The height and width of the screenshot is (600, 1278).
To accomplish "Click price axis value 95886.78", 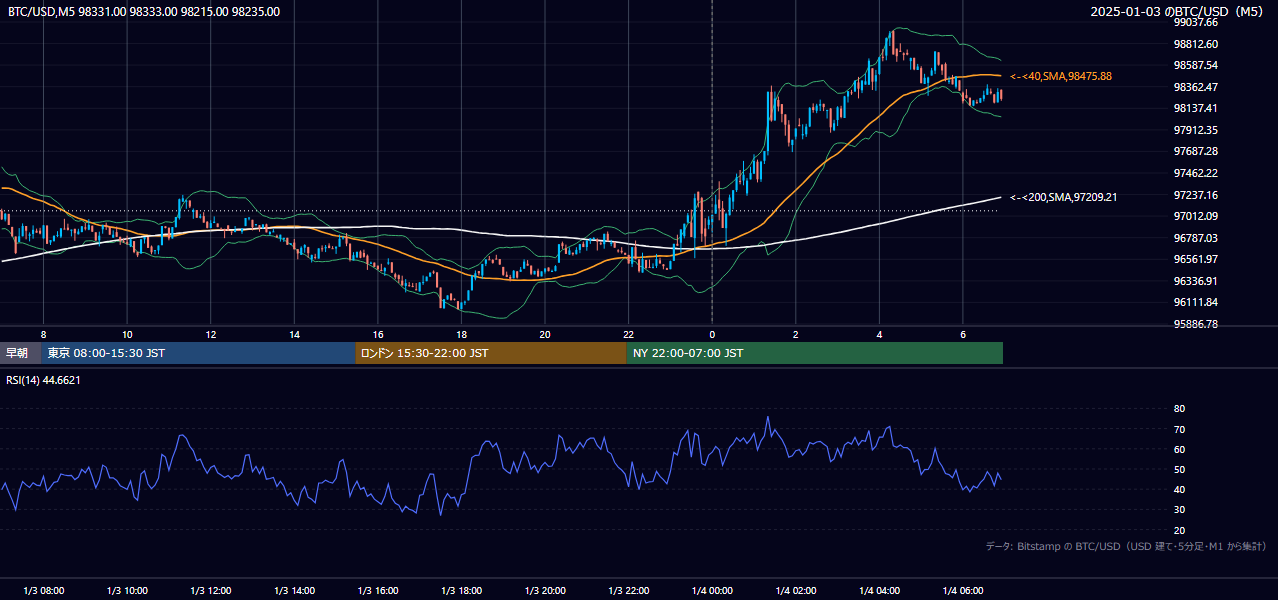I will coord(1196,324).
